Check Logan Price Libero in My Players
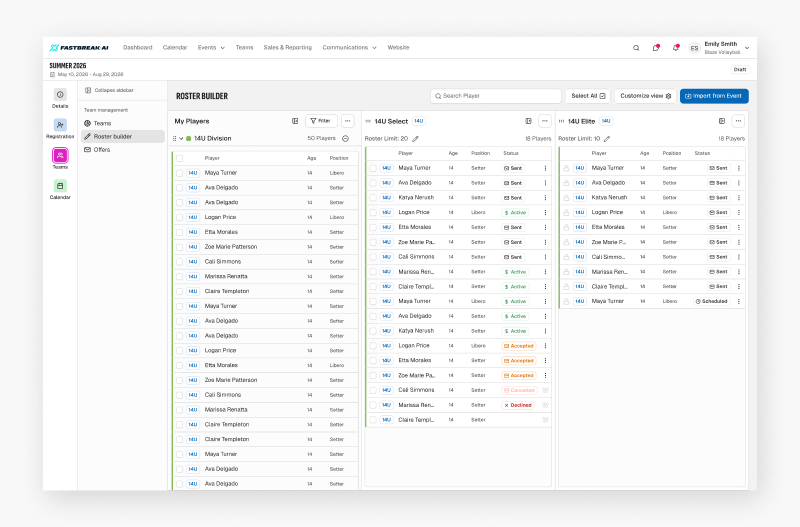Viewport: 800px width, 527px height. point(180,218)
